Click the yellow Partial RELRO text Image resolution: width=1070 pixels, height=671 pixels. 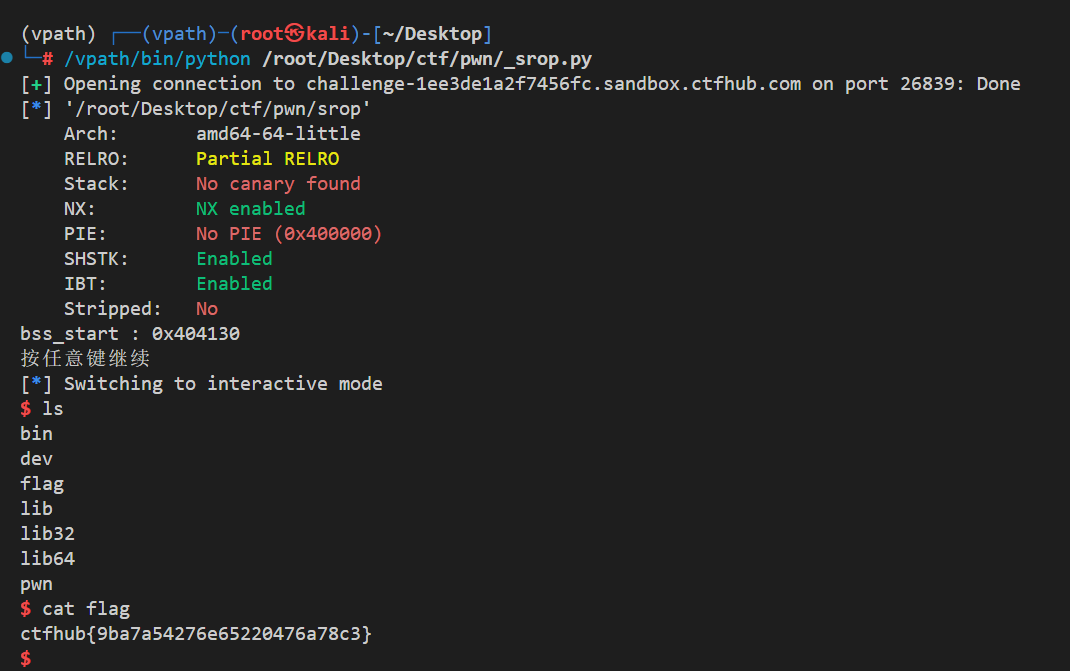(x=267, y=159)
